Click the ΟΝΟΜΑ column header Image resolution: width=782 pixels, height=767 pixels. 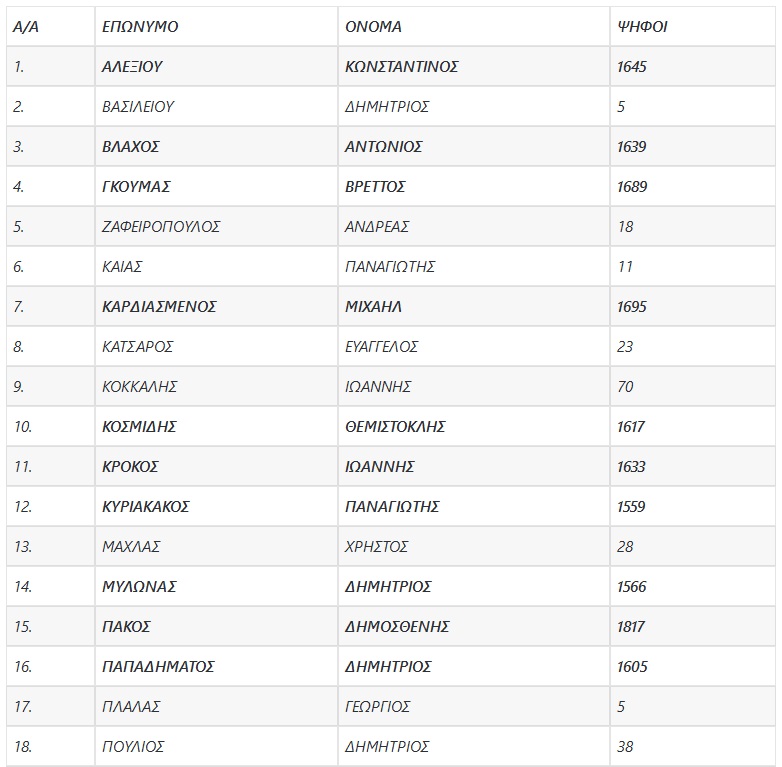click(x=373, y=27)
